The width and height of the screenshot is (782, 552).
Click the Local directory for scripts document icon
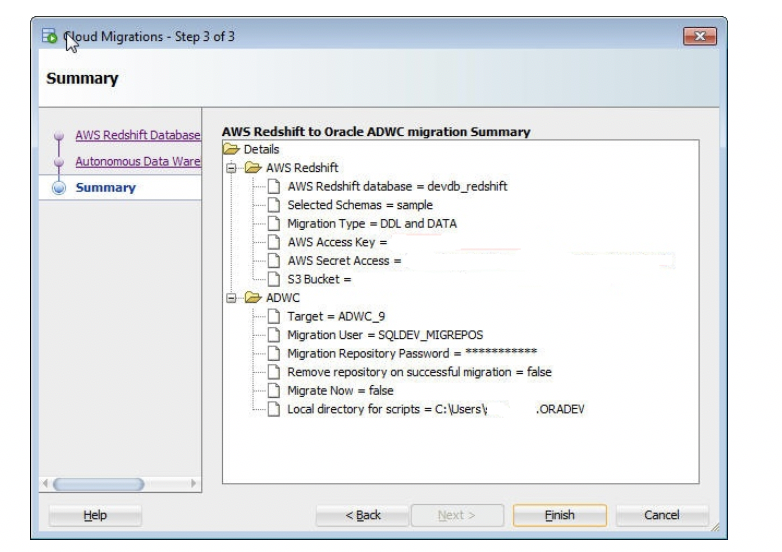click(x=273, y=409)
